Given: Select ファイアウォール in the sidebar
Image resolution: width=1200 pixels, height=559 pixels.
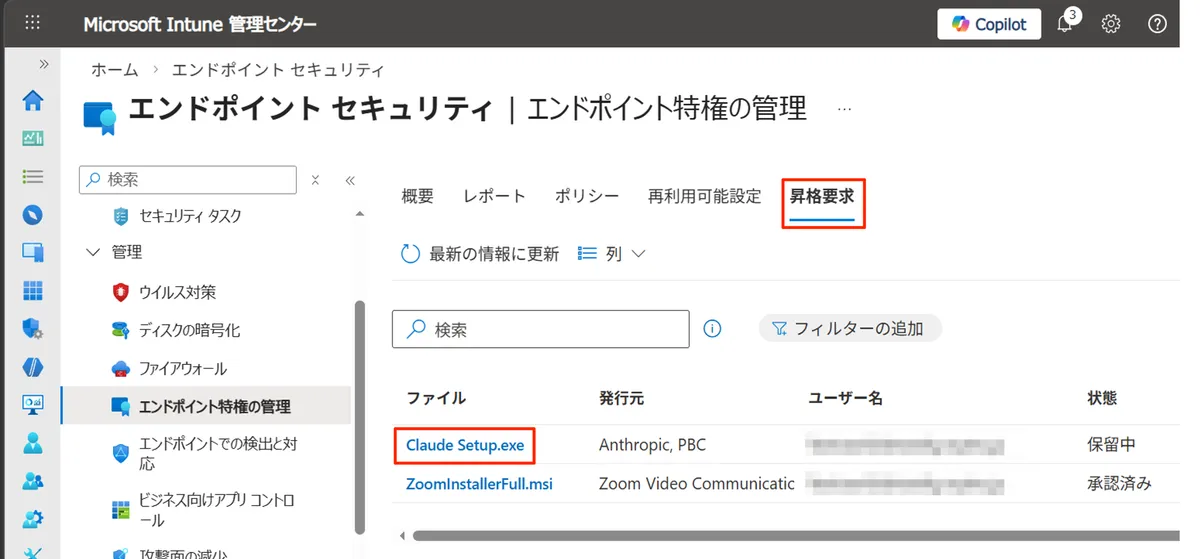Looking at the screenshot, I should 183,368.
